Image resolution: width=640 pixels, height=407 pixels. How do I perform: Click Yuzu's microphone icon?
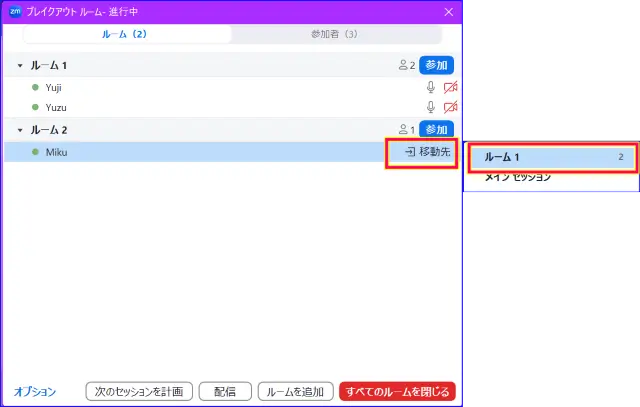coord(431,107)
